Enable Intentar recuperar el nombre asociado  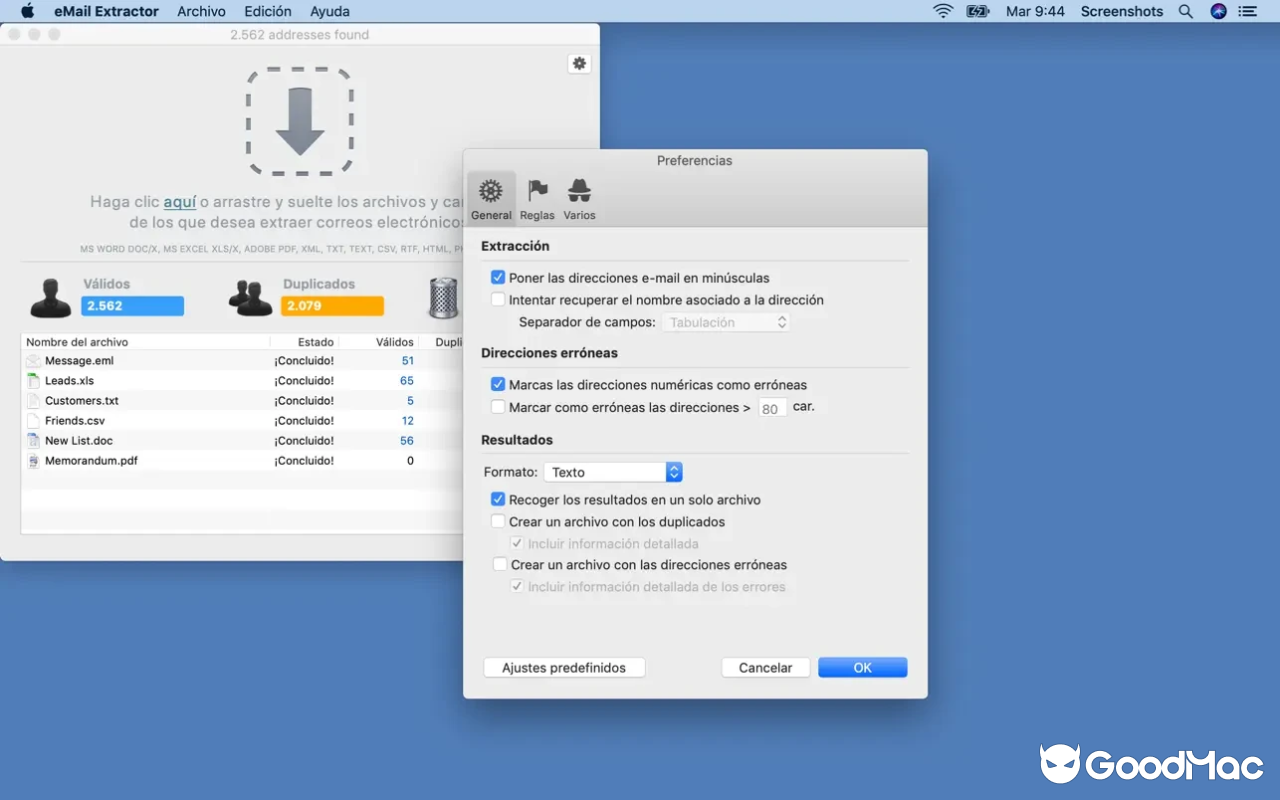point(497,299)
